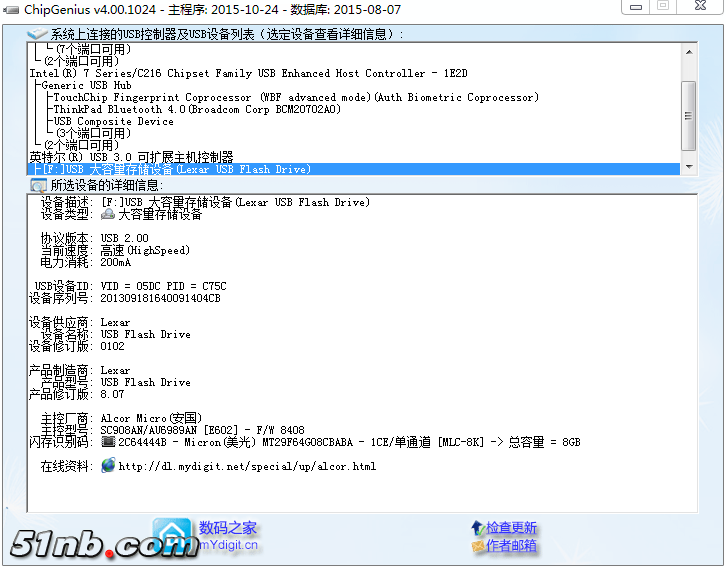
Task: Click the USB device list header icon
Action: point(37,34)
